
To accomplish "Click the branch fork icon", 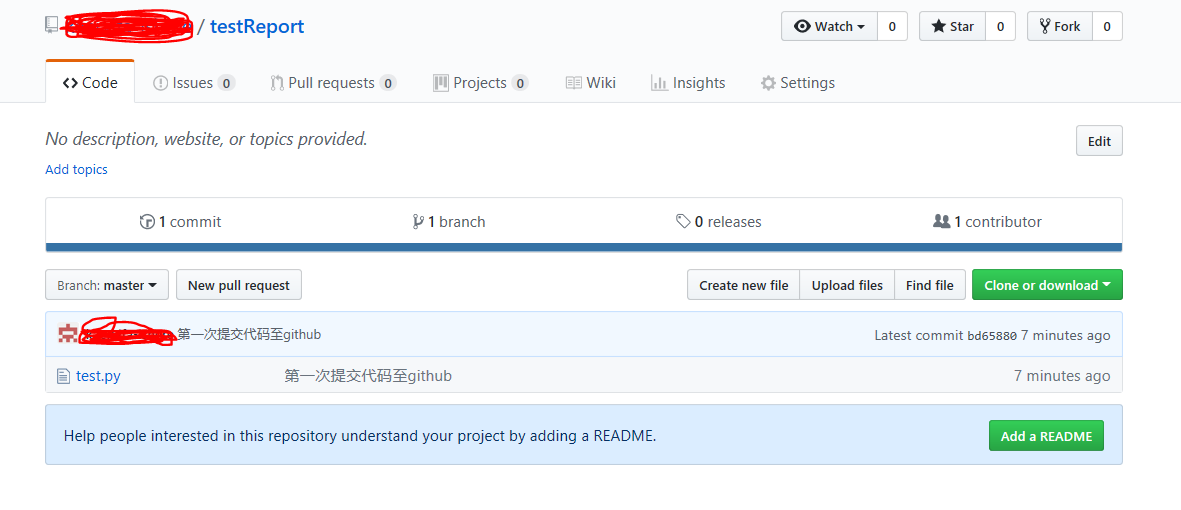I will tap(418, 221).
